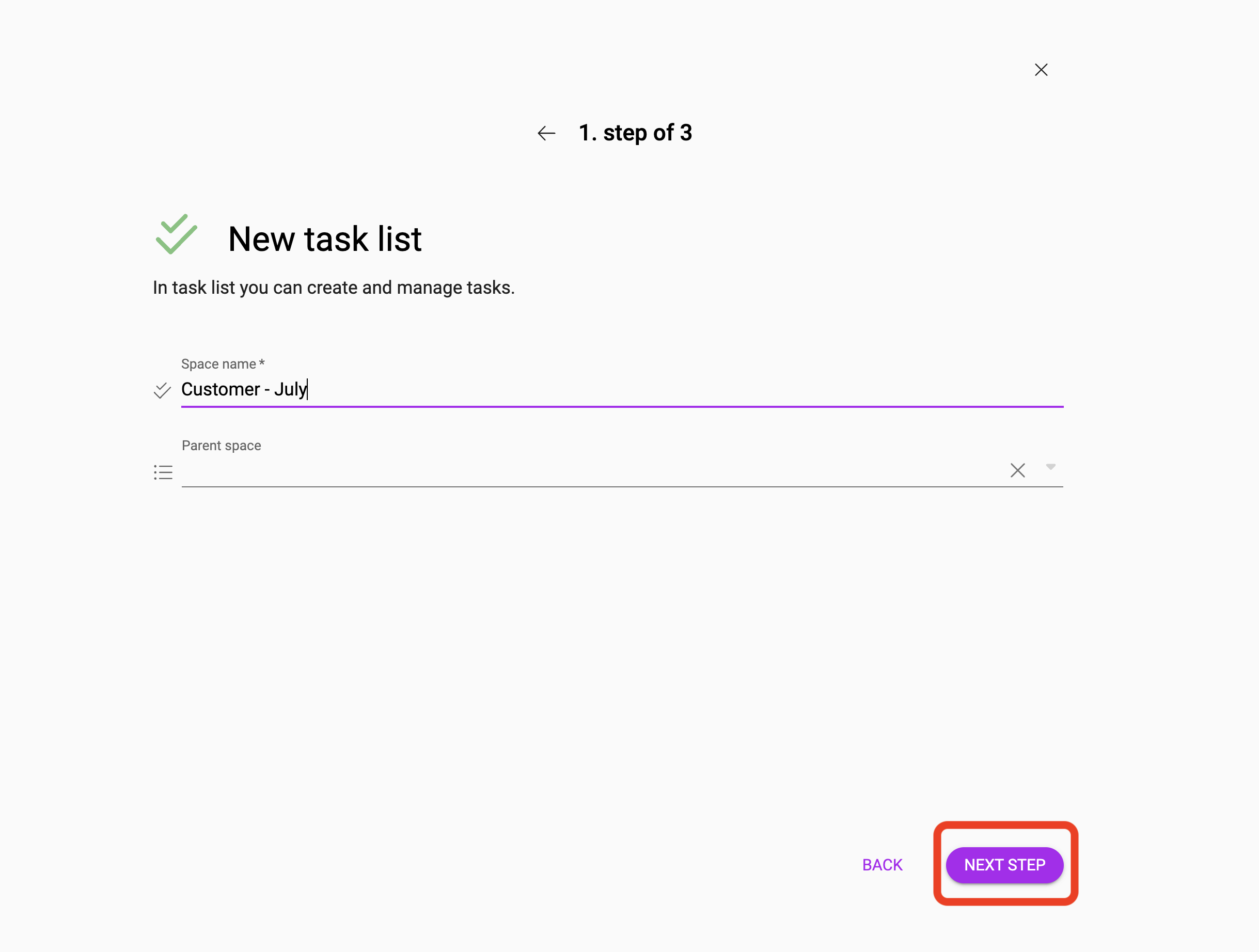Click the 'Space name' field label
Image resolution: width=1259 pixels, height=952 pixels.
pyautogui.click(x=218, y=363)
